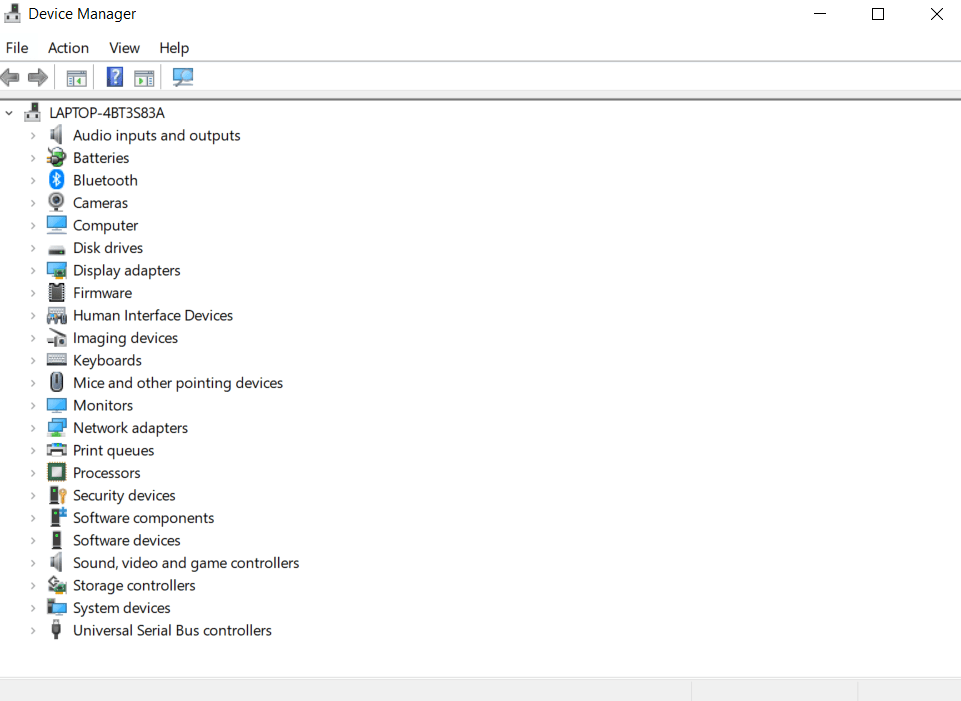Select the Print queues label
This screenshot has width=961, height=701.
(x=113, y=450)
